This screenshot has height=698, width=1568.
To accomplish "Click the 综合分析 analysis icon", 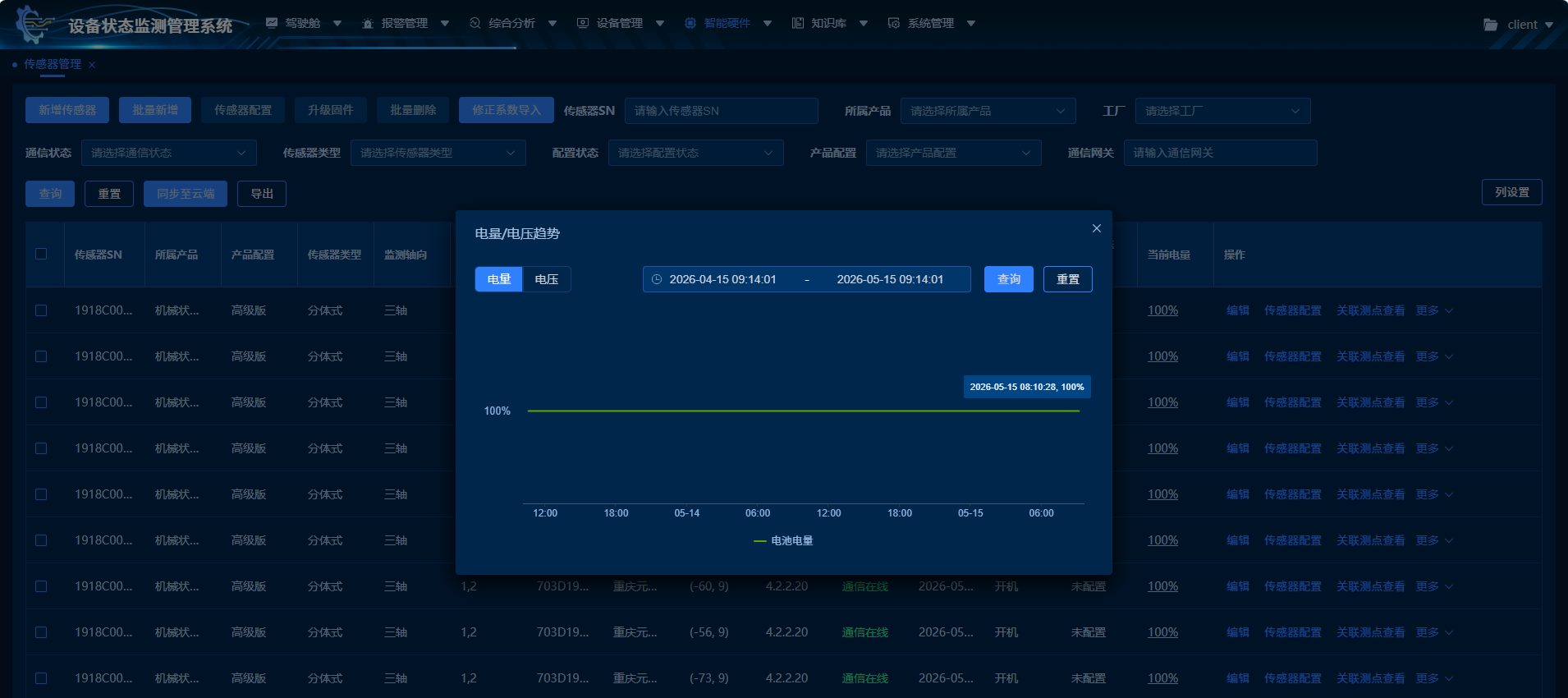I will coord(475,23).
